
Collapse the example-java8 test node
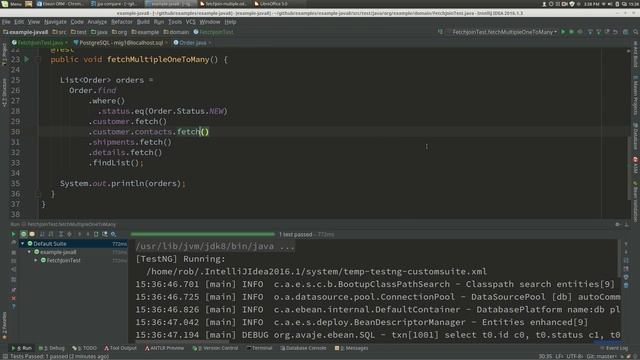point(29,252)
